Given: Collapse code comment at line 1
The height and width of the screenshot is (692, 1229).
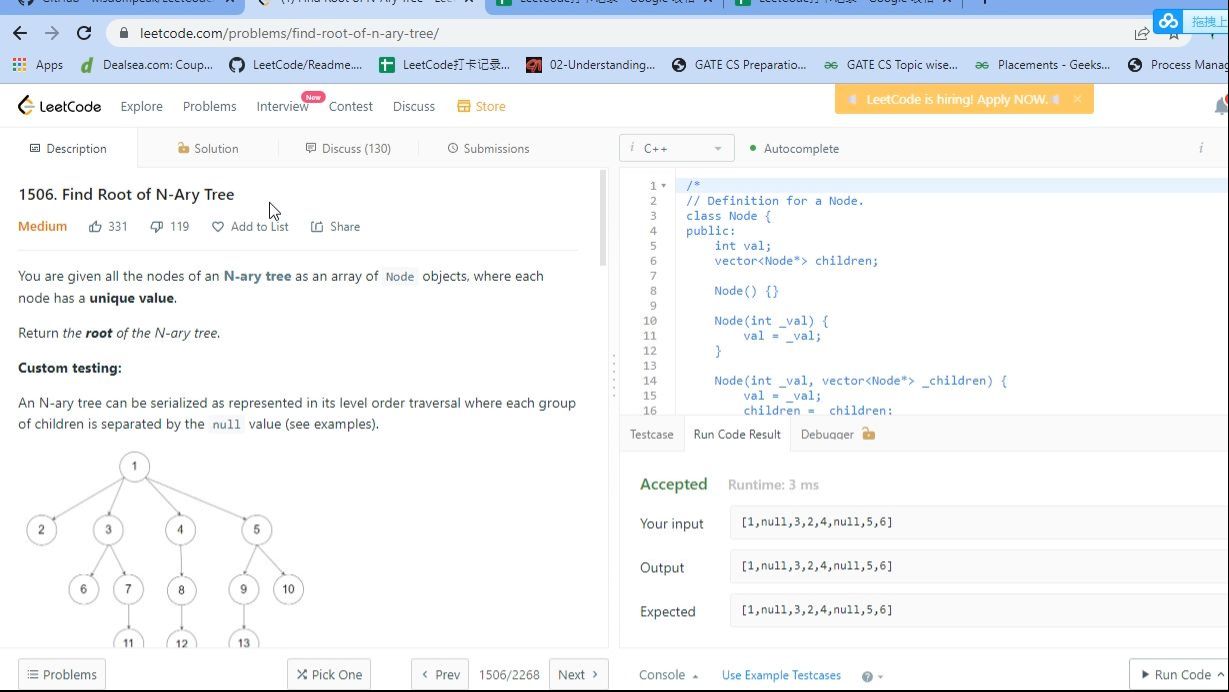Looking at the screenshot, I should click(664, 186).
